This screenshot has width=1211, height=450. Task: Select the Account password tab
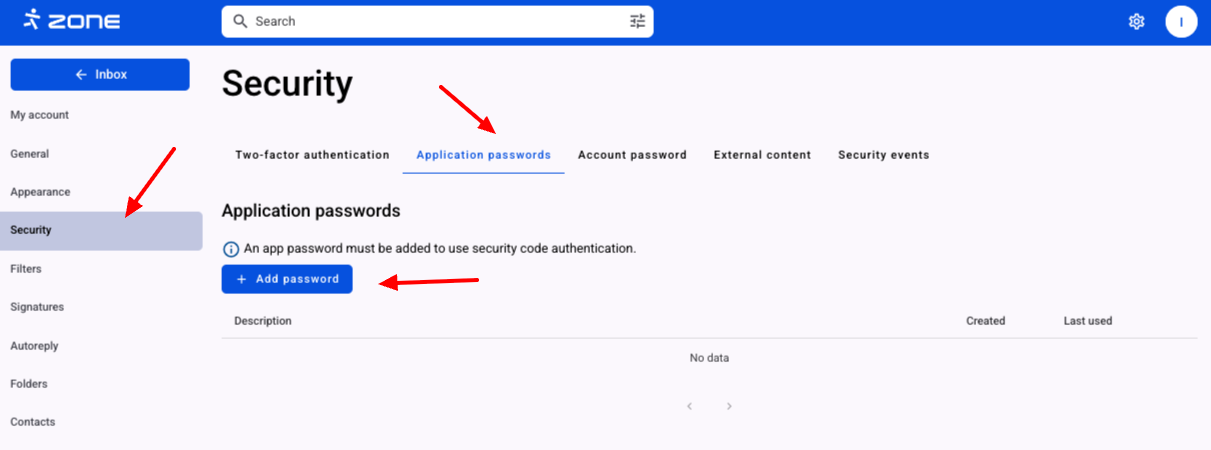(x=632, y=155)
